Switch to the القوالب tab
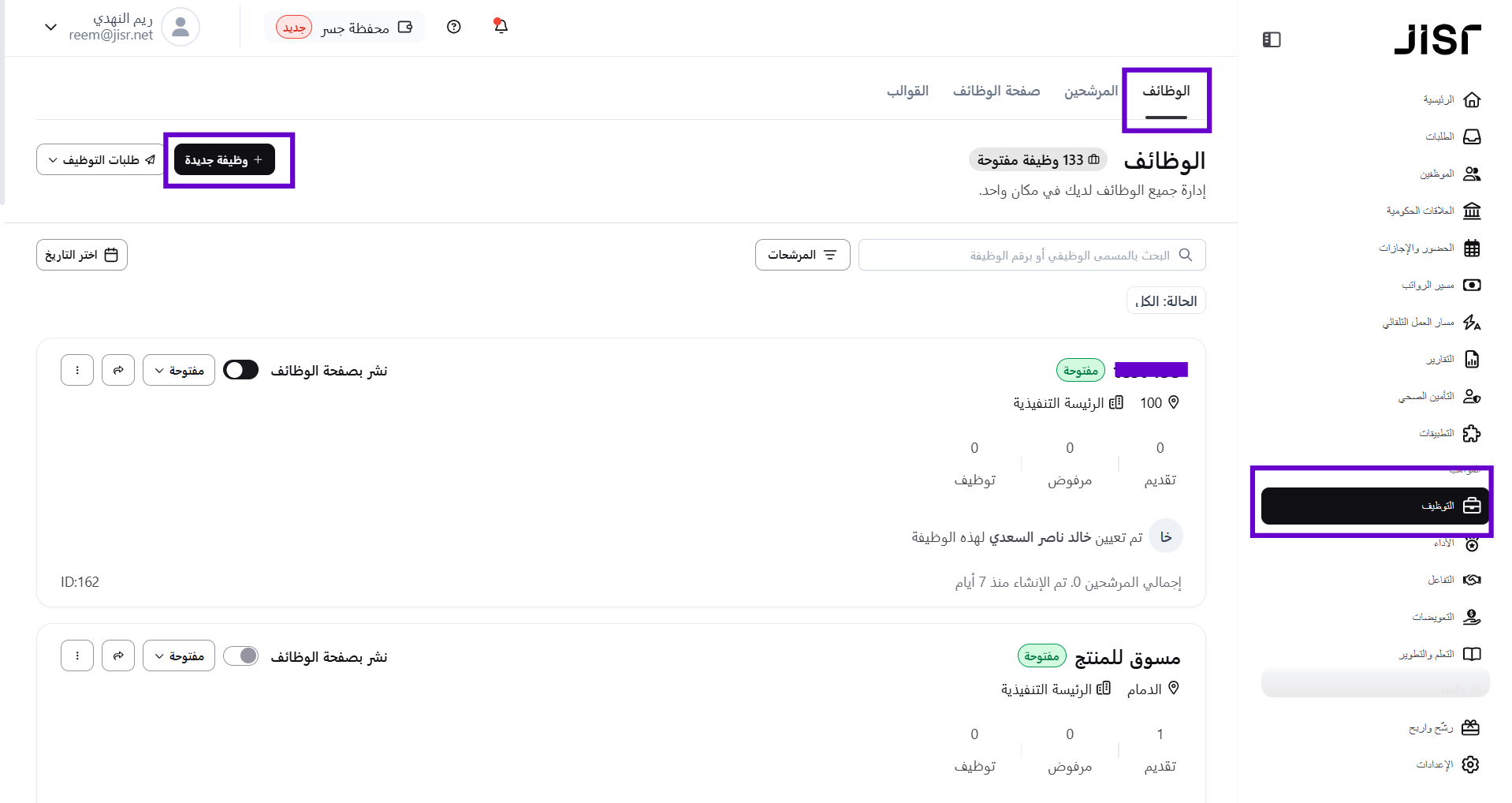Screen dimensions: 1512x803 pos(907,92)
